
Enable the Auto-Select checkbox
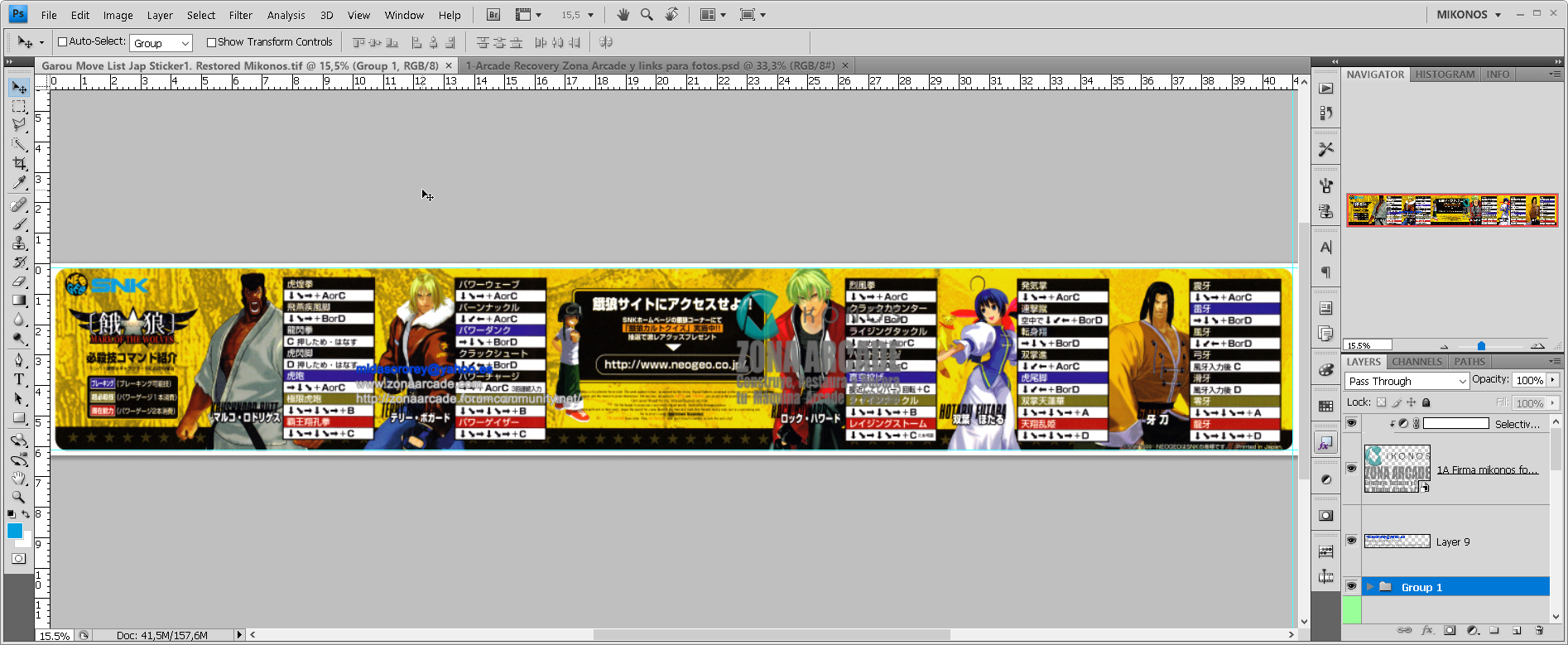tap(62, 42)
